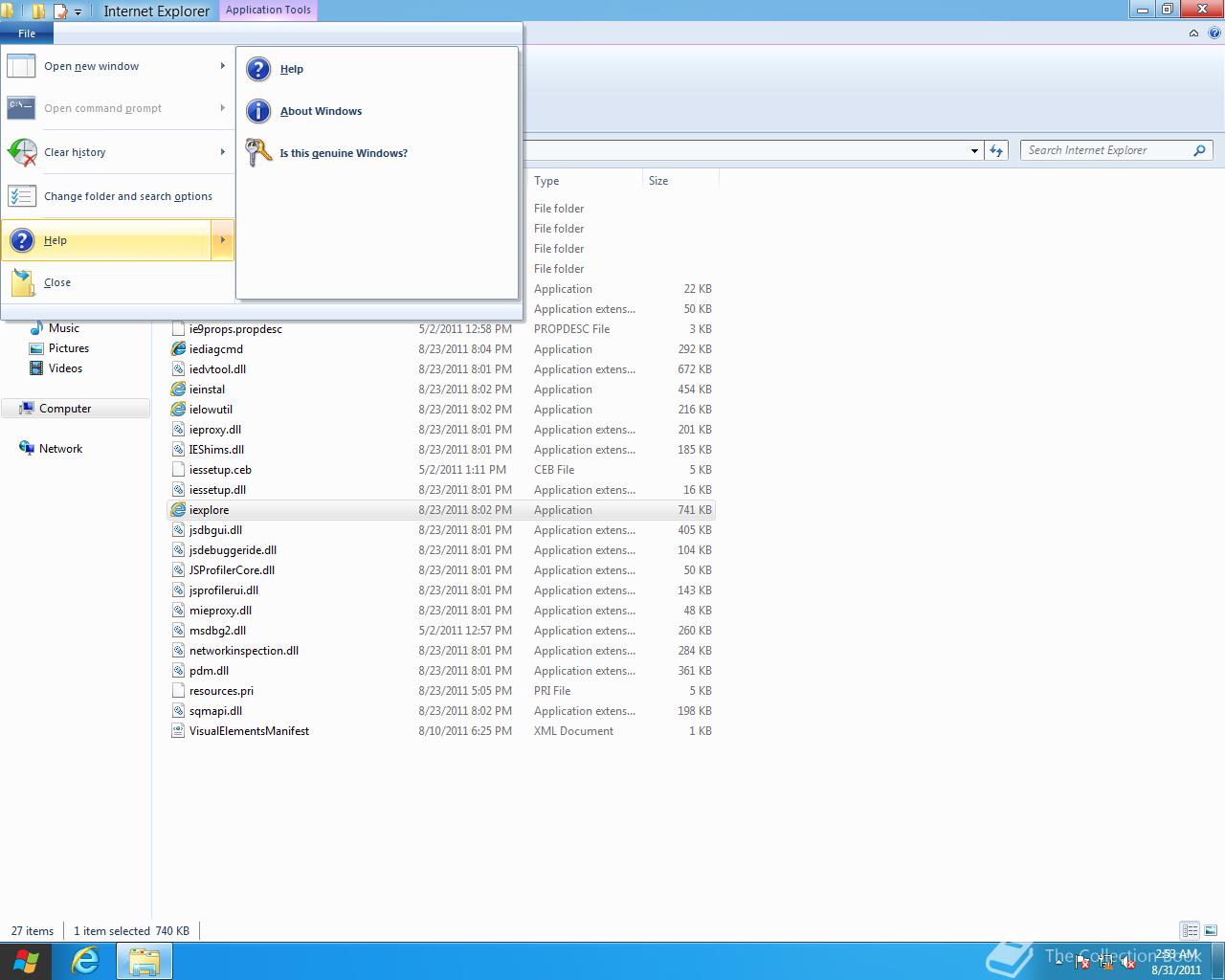Select the ieproxy.dll file name
1225x980 pixels.
pyautogui.click(x=215, y=430)
